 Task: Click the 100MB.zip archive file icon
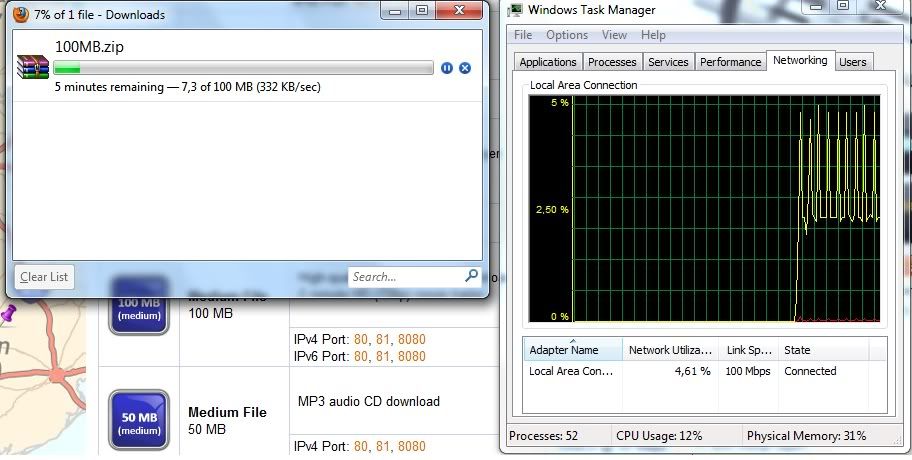click(33, 66)
